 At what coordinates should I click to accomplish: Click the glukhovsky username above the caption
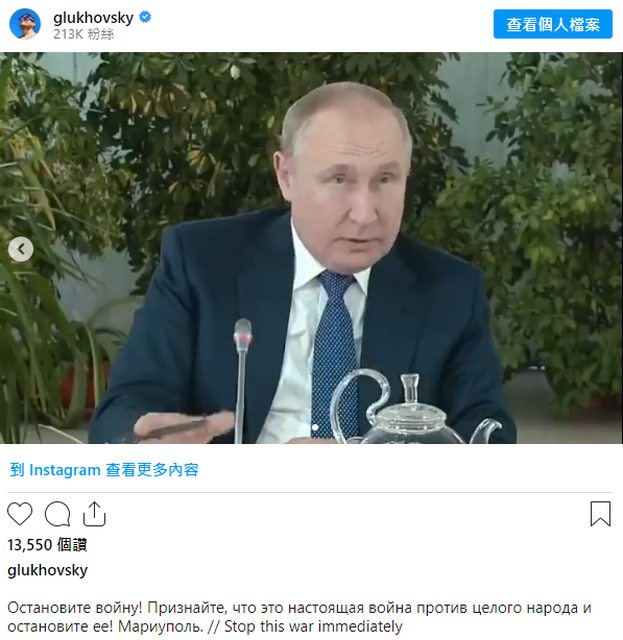coord(47,570)
